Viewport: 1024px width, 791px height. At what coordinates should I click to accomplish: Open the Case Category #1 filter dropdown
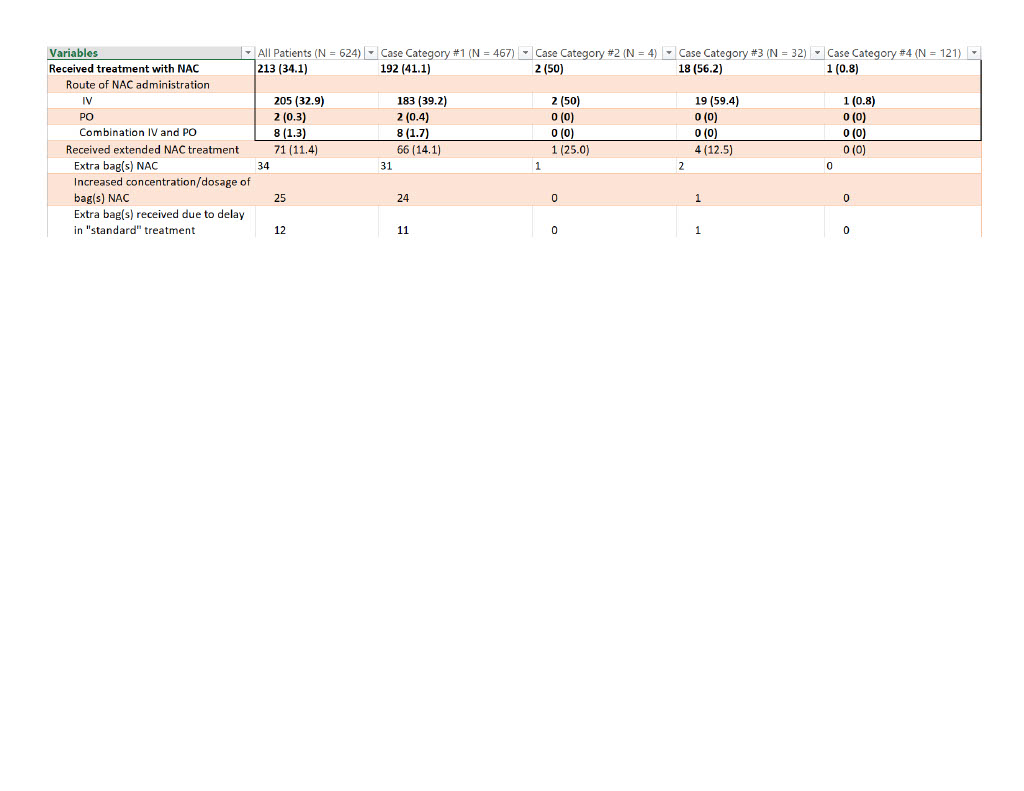(525, 53)
